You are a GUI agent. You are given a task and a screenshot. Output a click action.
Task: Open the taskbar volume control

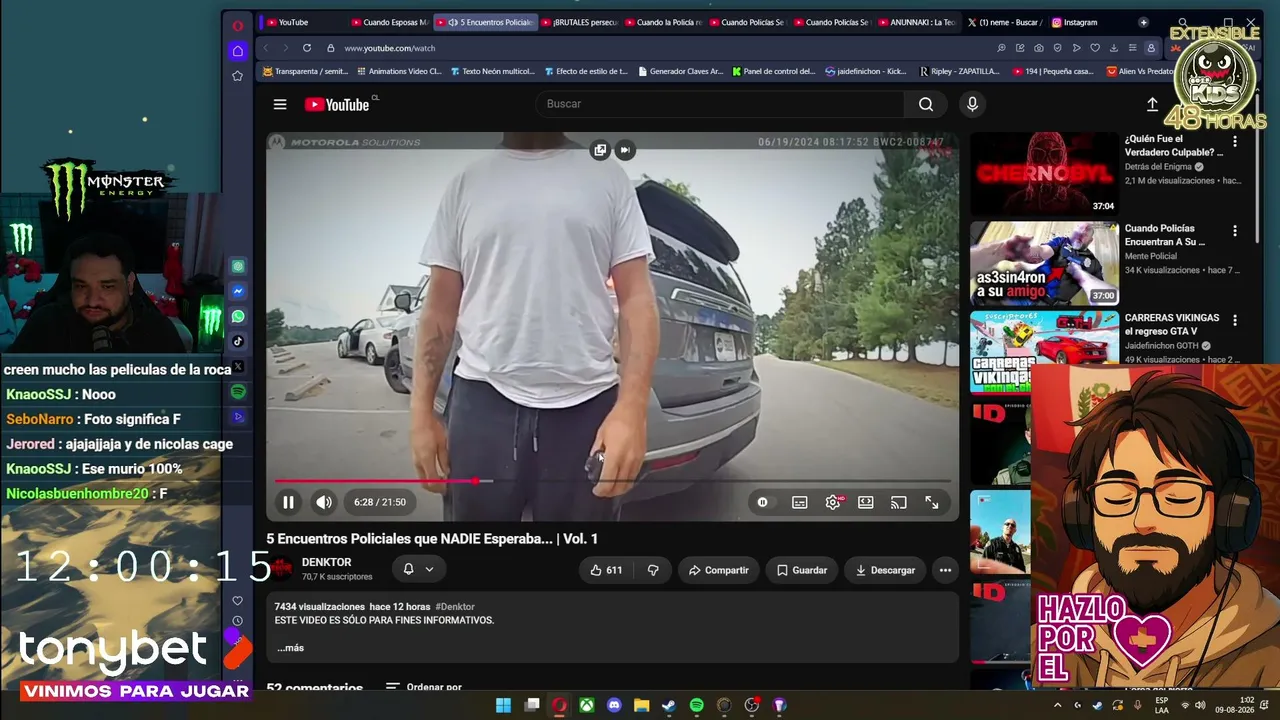coord(1200,705)
